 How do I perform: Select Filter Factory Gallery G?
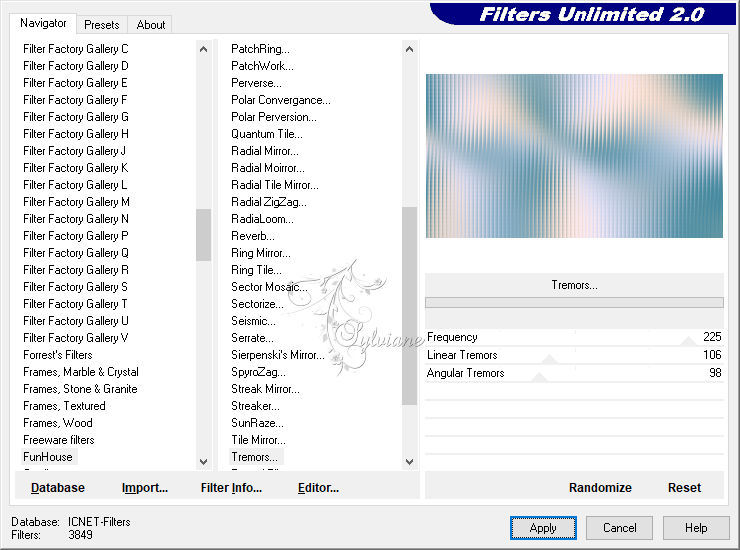76,117
